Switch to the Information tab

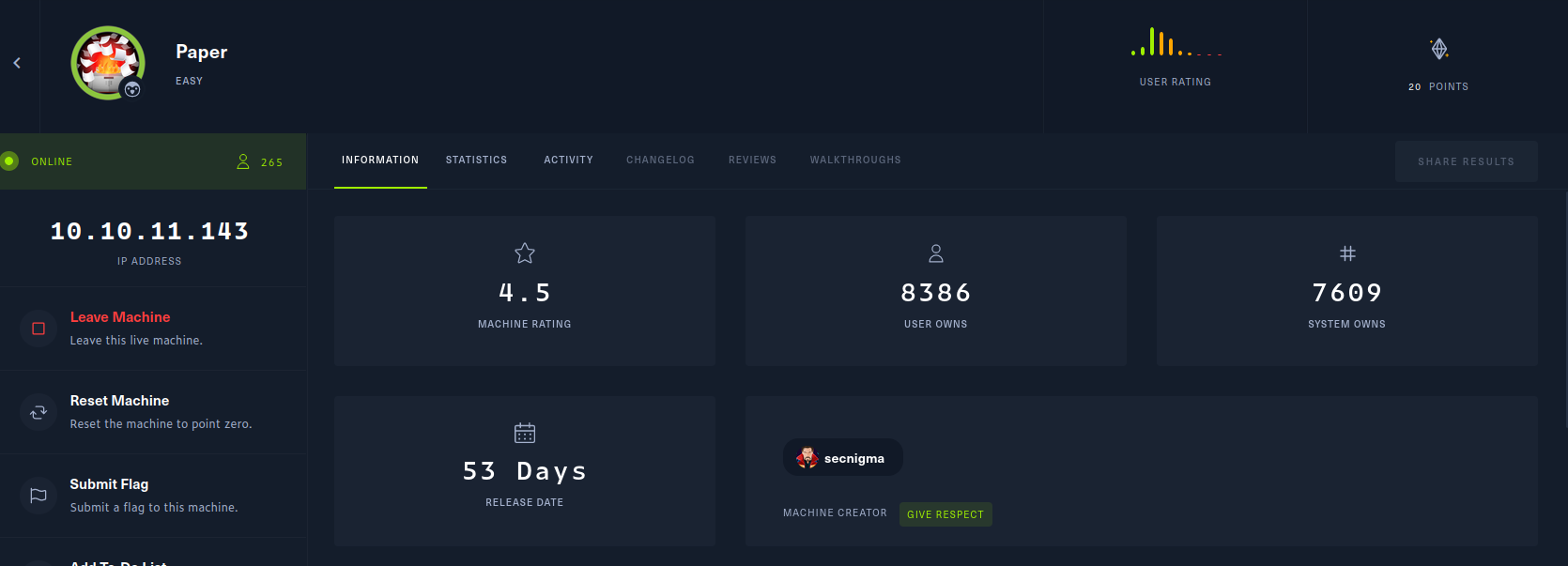pyautogui.click(x=380, y=161)
